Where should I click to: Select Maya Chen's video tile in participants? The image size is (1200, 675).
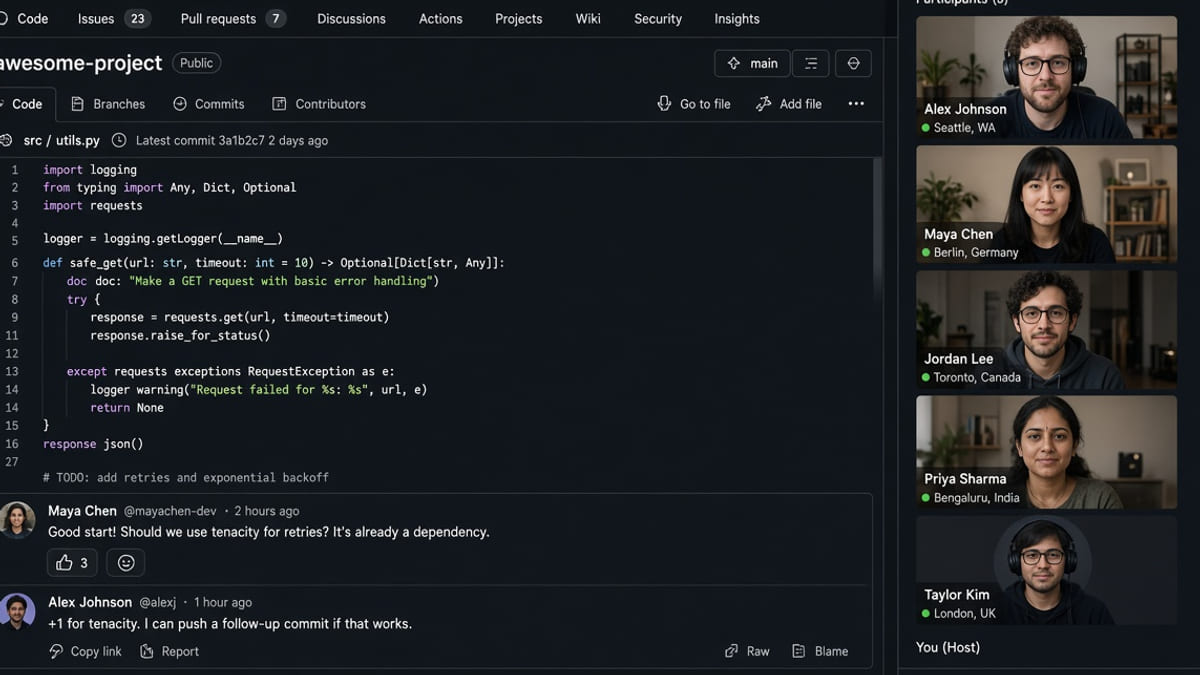(x=1046, y=204)
